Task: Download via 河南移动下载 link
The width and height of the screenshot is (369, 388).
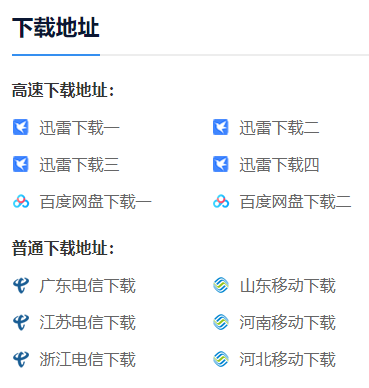Action: (x=288, y=322)
